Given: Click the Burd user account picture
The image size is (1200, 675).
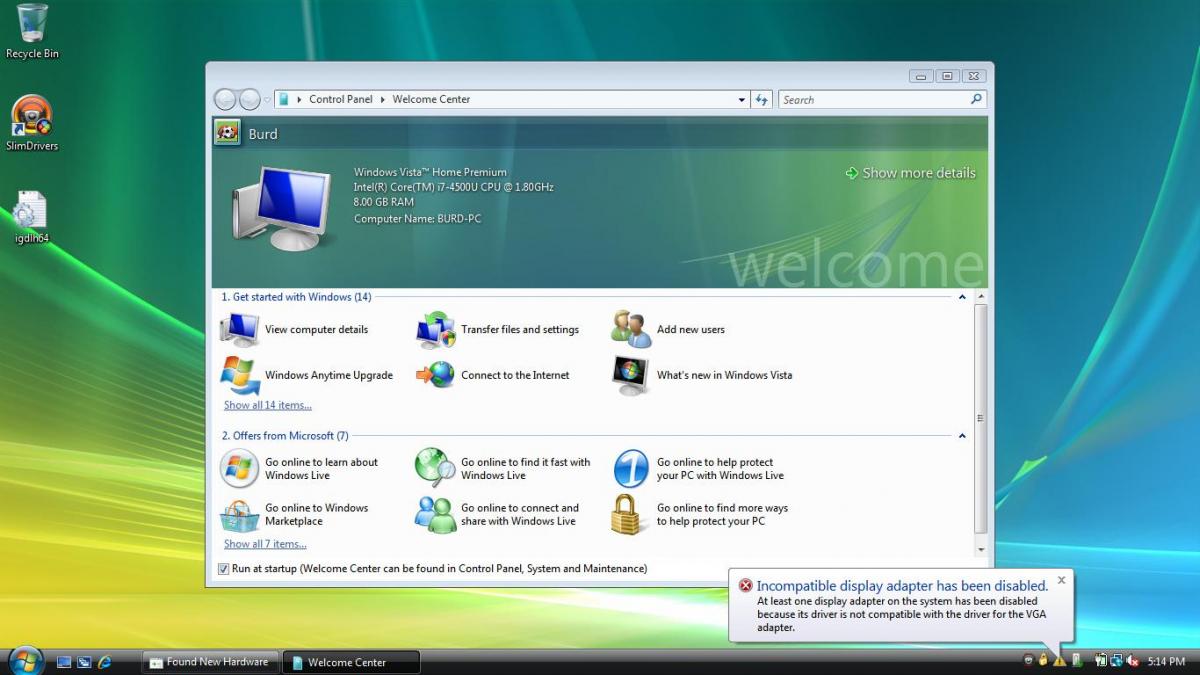Looking at the screenshot, I should [227, 133].
